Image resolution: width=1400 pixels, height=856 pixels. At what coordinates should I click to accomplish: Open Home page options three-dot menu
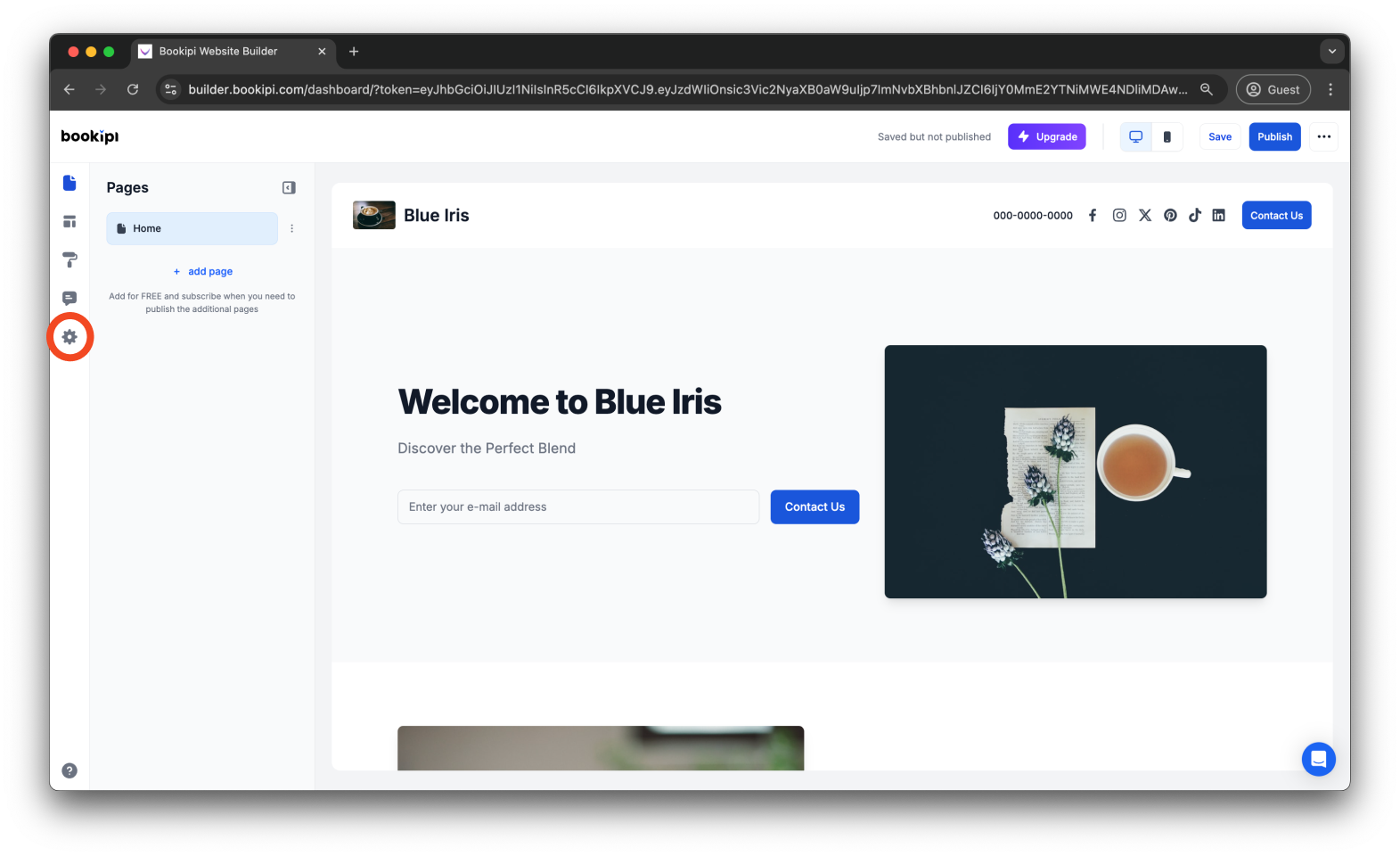(291, 228)
